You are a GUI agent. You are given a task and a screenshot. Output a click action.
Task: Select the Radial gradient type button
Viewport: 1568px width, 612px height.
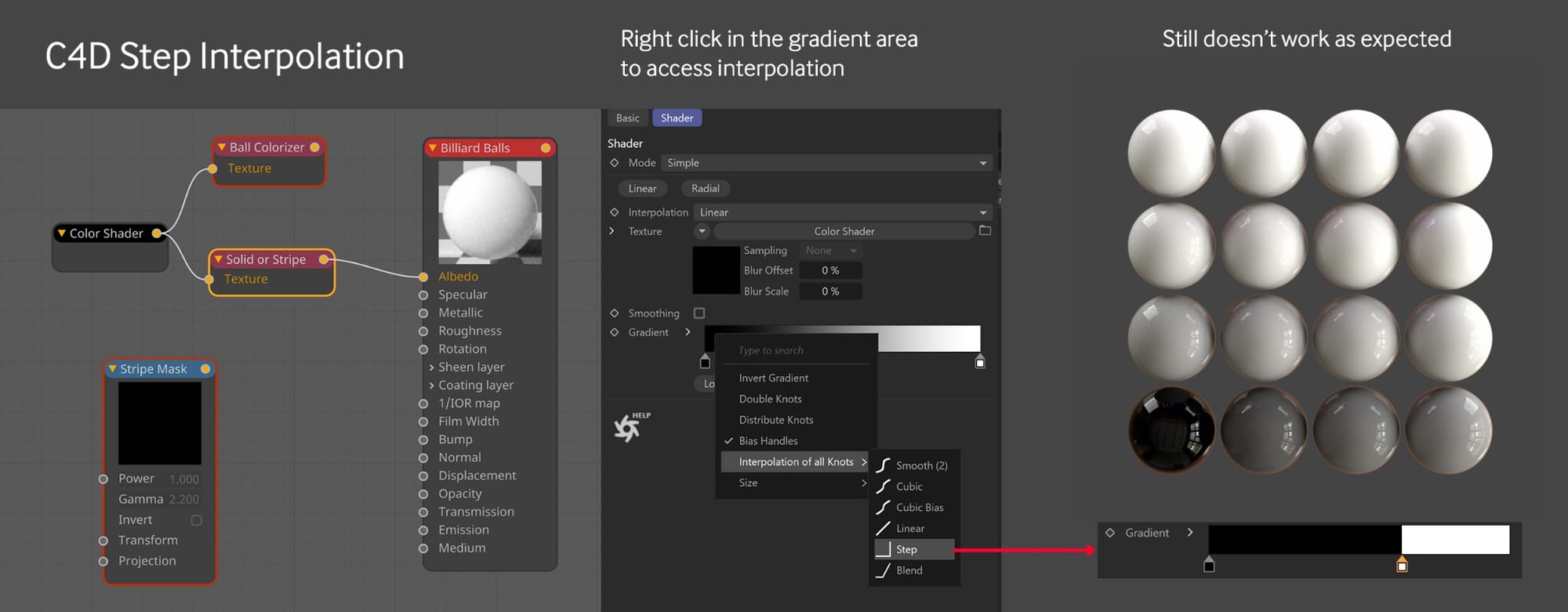[x=706, y=189]
